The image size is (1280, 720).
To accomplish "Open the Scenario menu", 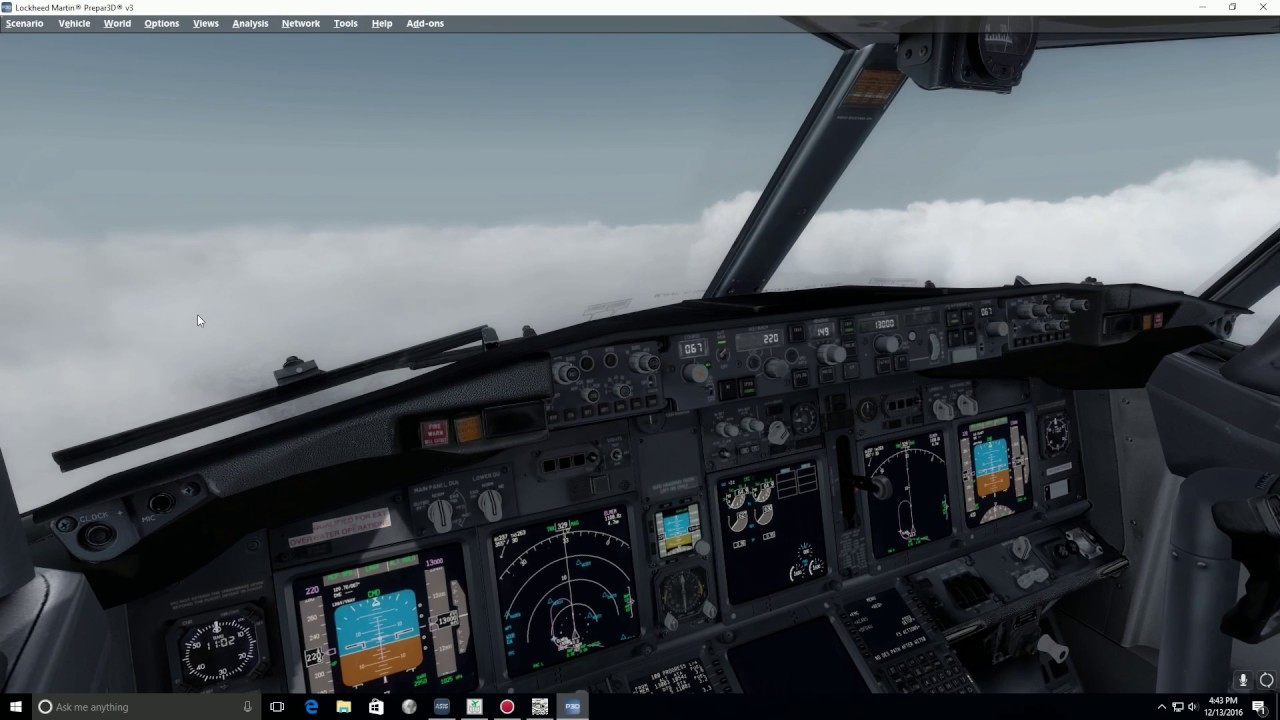I will [x=25, y=23].
